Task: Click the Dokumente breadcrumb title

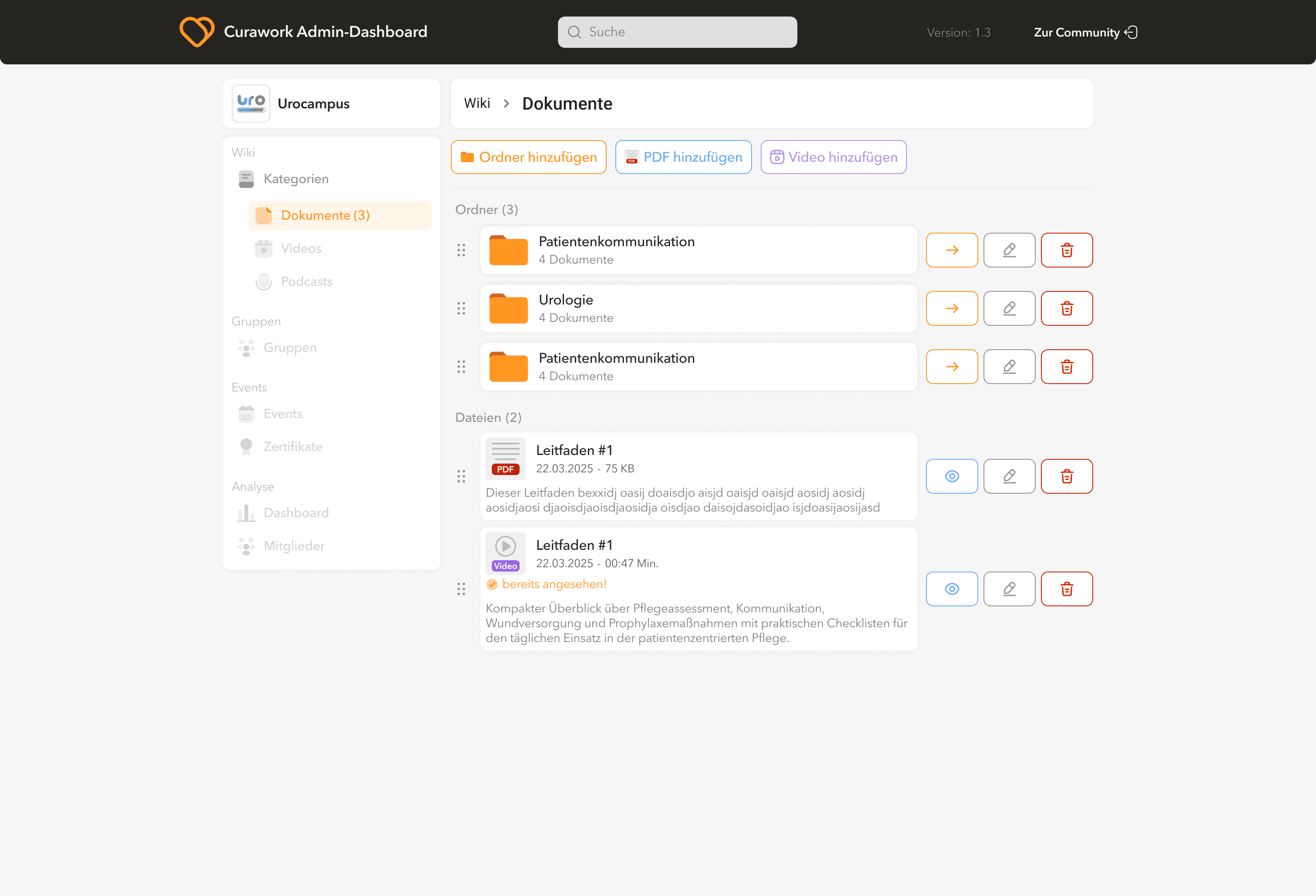Action: point(567,104)
